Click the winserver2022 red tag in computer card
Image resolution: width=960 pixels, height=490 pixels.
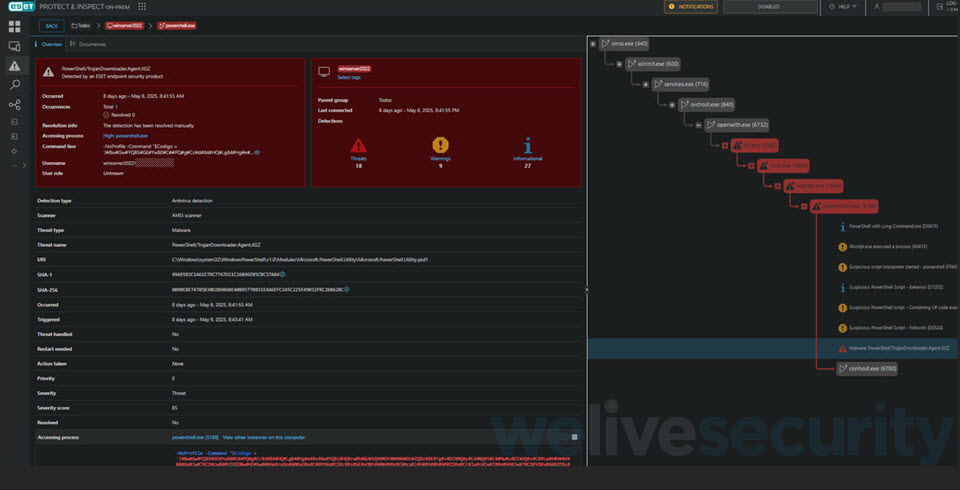click(x=354, y=69)
